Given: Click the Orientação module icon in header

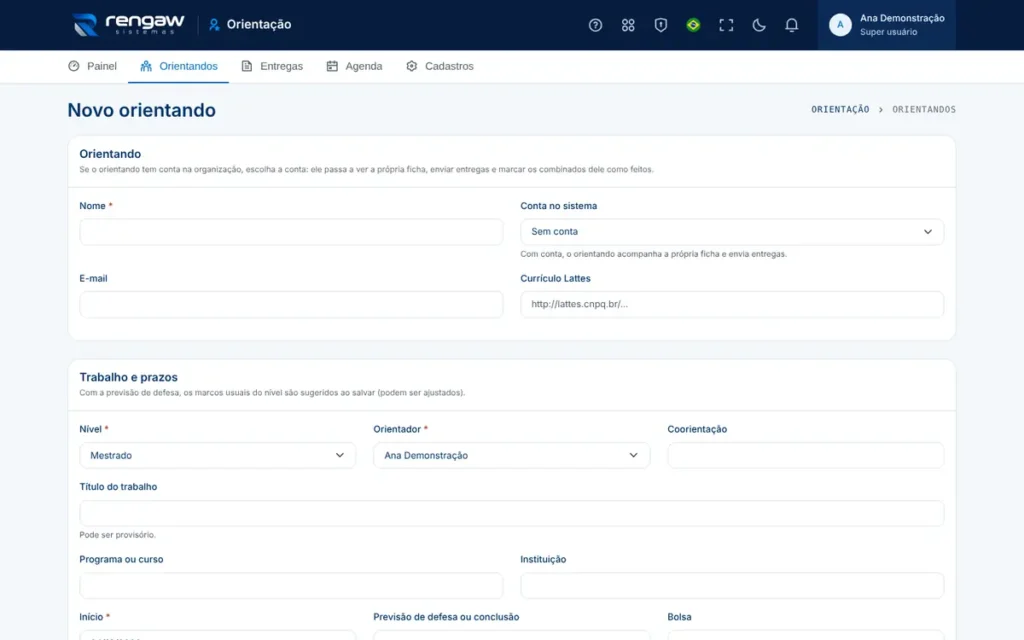Looking at the screenshot, I should (214, 25).
